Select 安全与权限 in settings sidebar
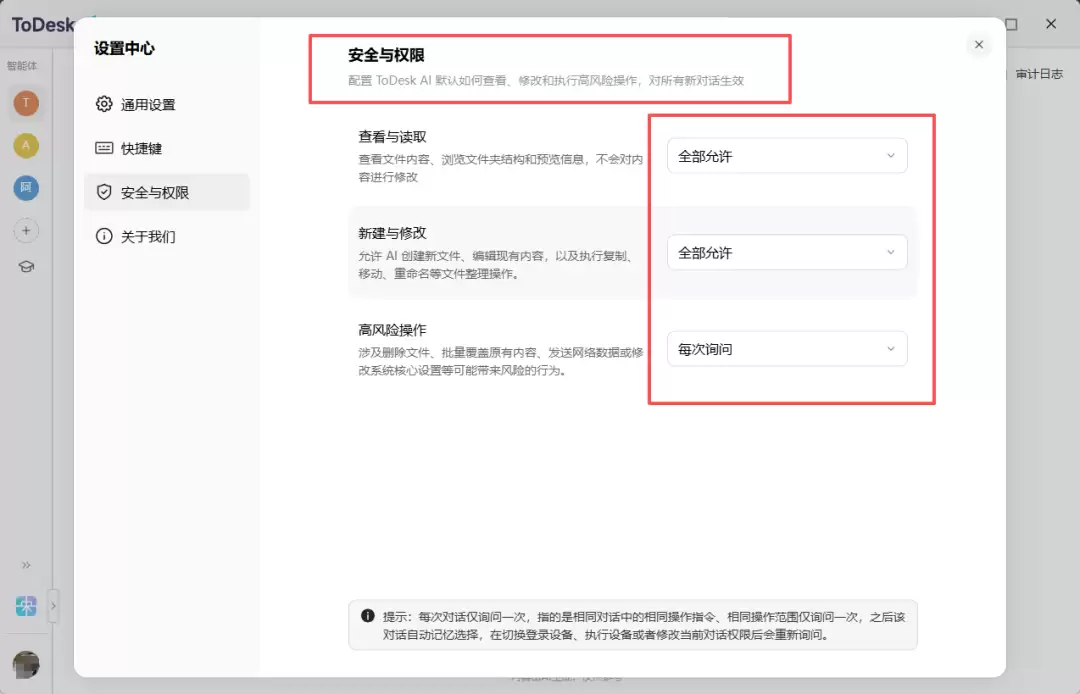 click(167, 192)
